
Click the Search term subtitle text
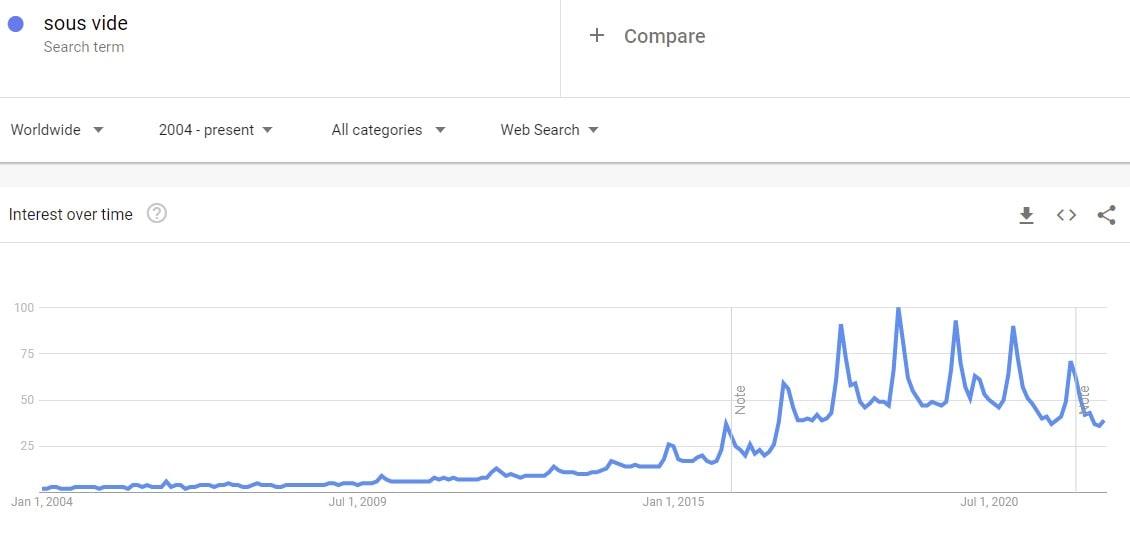(x=84, y=47)
